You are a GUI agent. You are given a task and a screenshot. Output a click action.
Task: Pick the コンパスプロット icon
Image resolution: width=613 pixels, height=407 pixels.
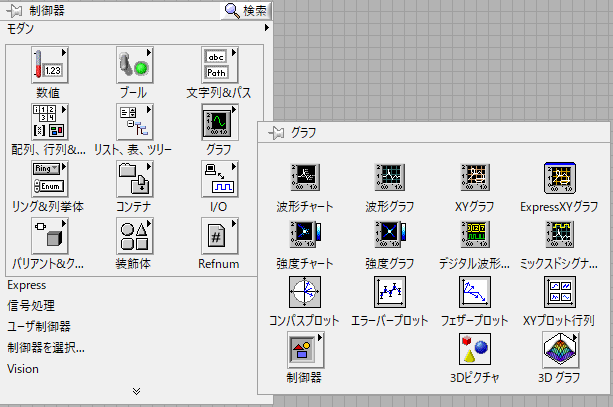point(304,293)
